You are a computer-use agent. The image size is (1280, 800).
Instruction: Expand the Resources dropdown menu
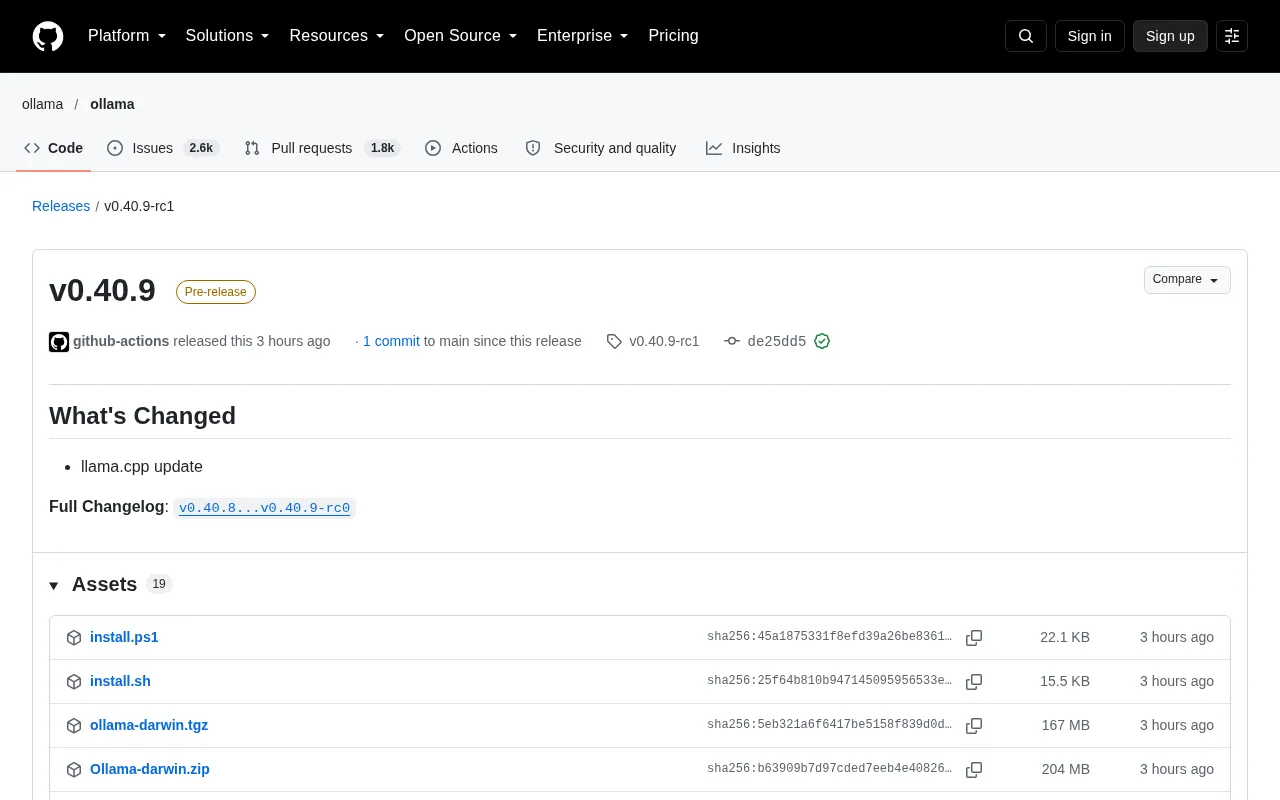(x=337, y=36)
